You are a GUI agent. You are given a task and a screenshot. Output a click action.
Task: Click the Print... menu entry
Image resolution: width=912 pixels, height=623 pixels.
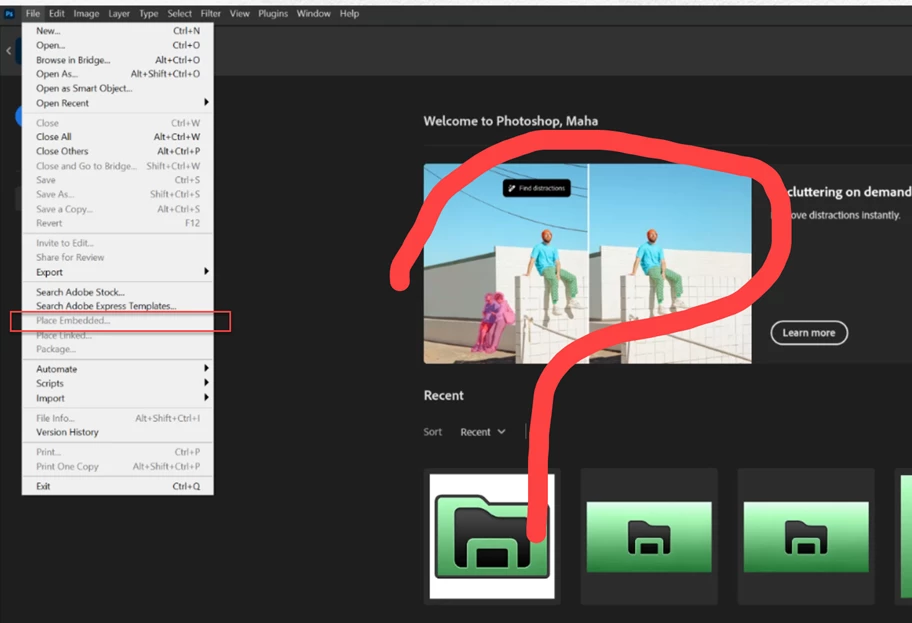click(x=117, y=452)
